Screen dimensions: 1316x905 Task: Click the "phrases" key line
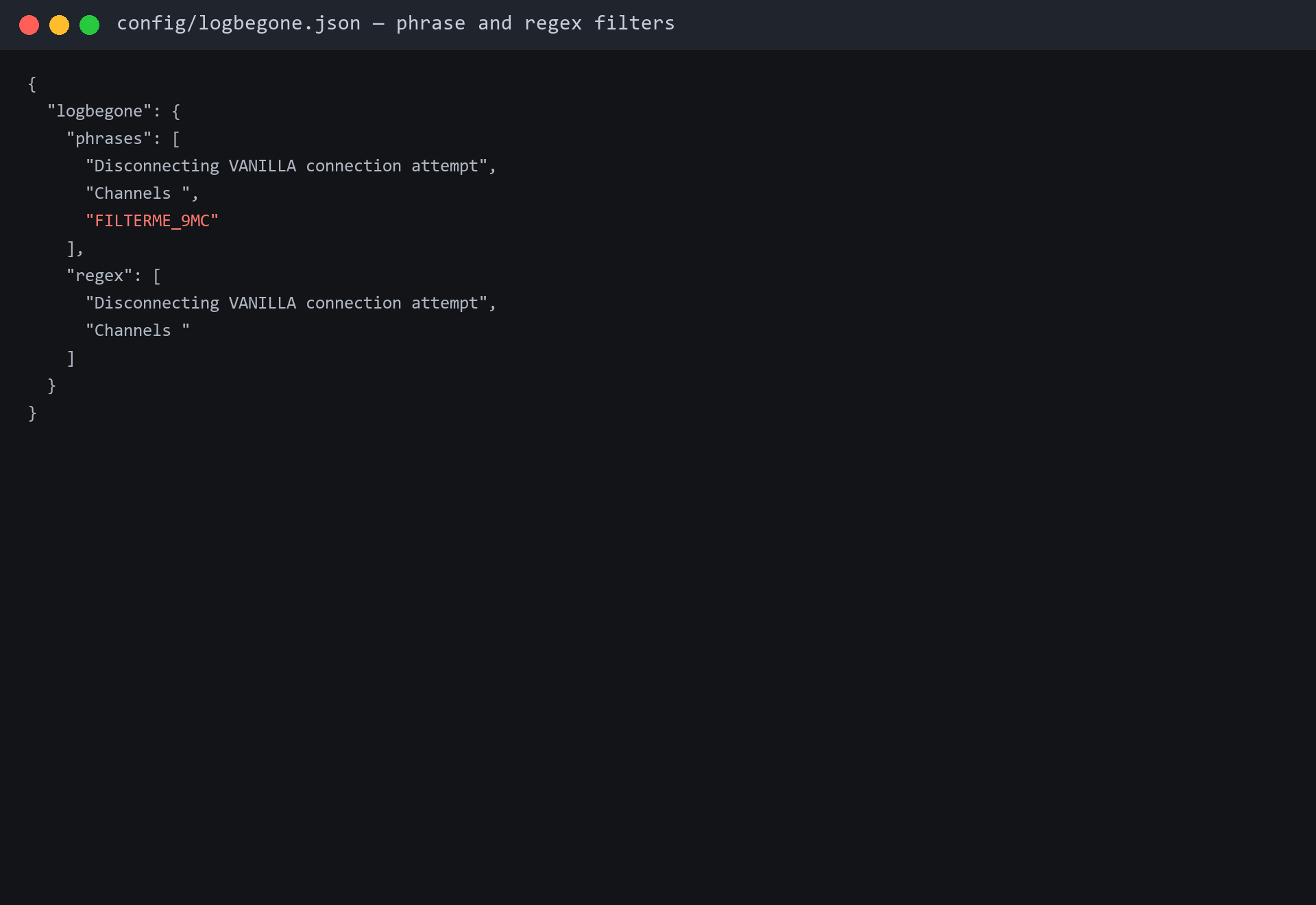123,138
